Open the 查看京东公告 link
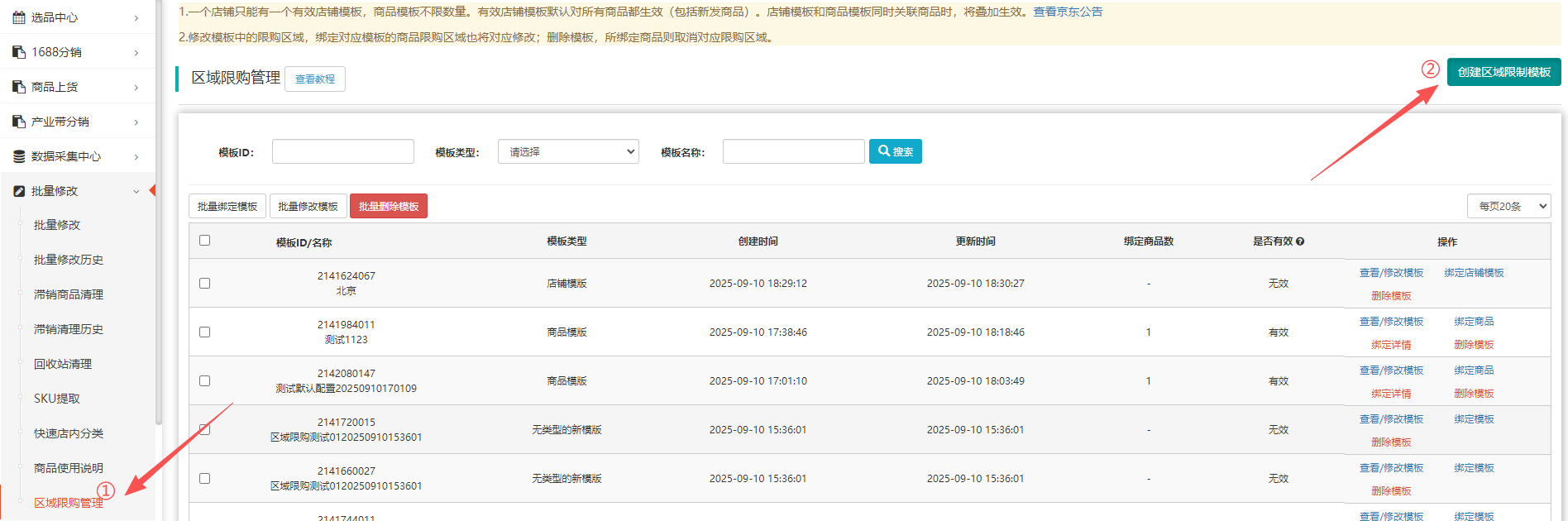This screenshot has height=521, width=1568. tap(1068, 12)
